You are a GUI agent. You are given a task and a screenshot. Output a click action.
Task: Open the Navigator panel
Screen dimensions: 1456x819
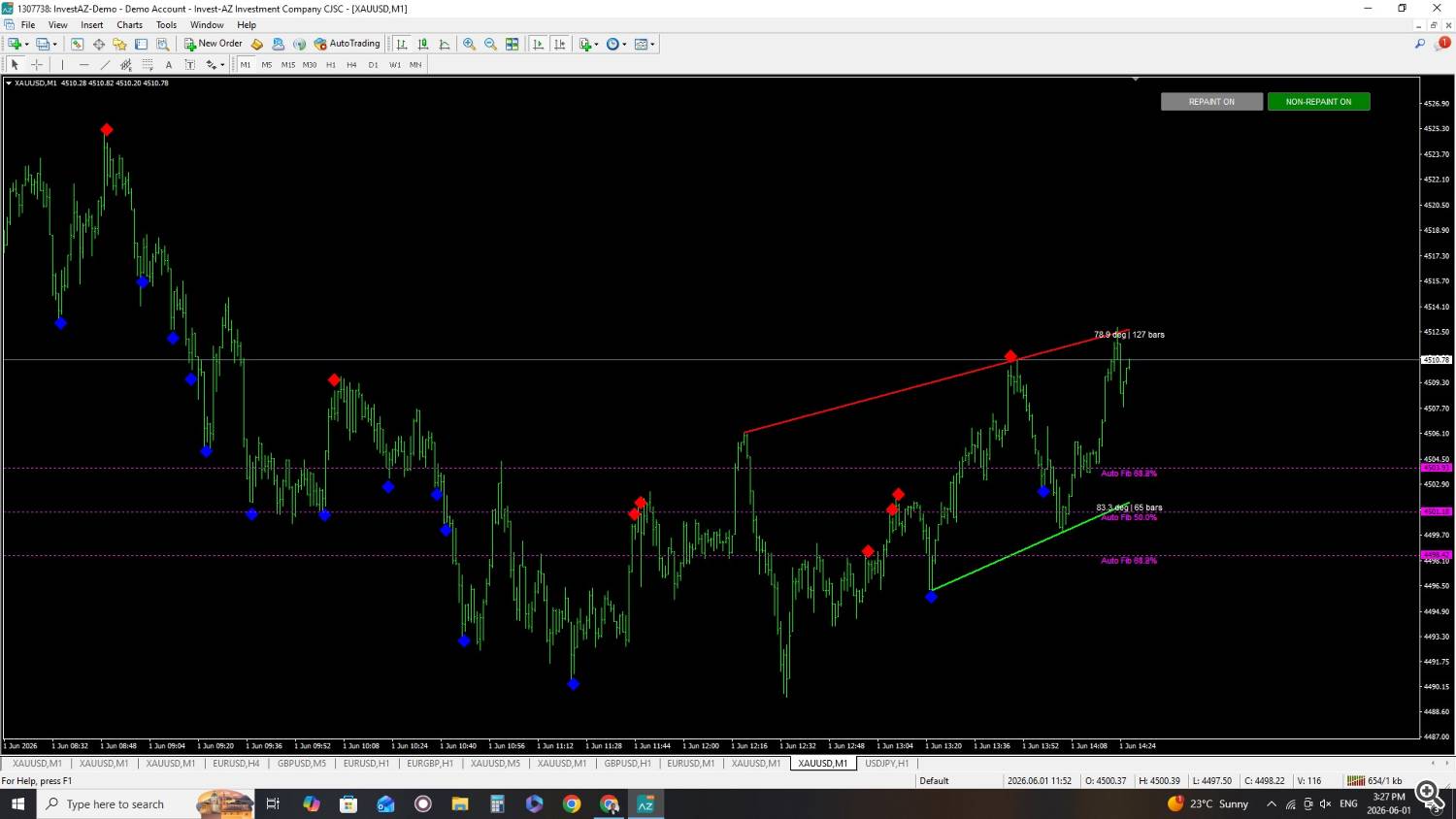point(119,44)
